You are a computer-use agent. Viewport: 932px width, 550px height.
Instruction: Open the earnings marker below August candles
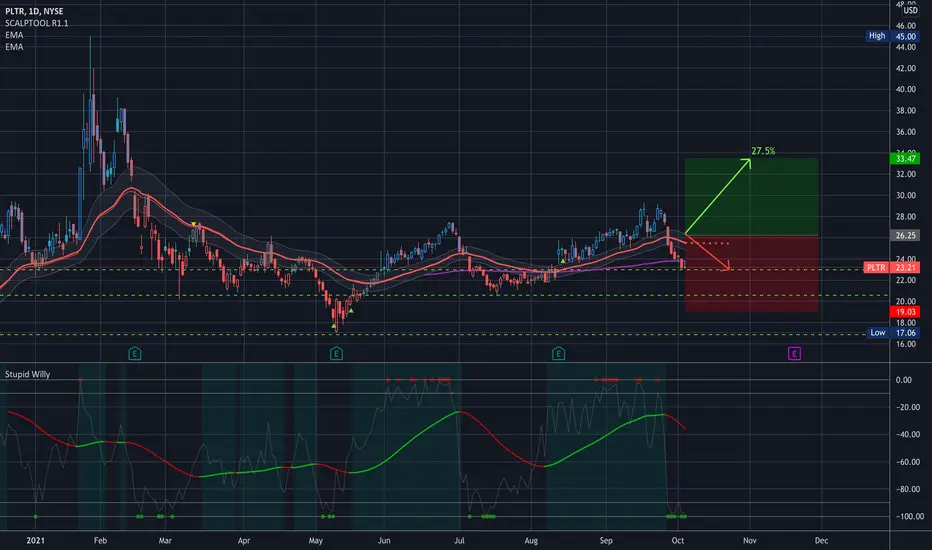pyautogui.click(x=558, y=354)
